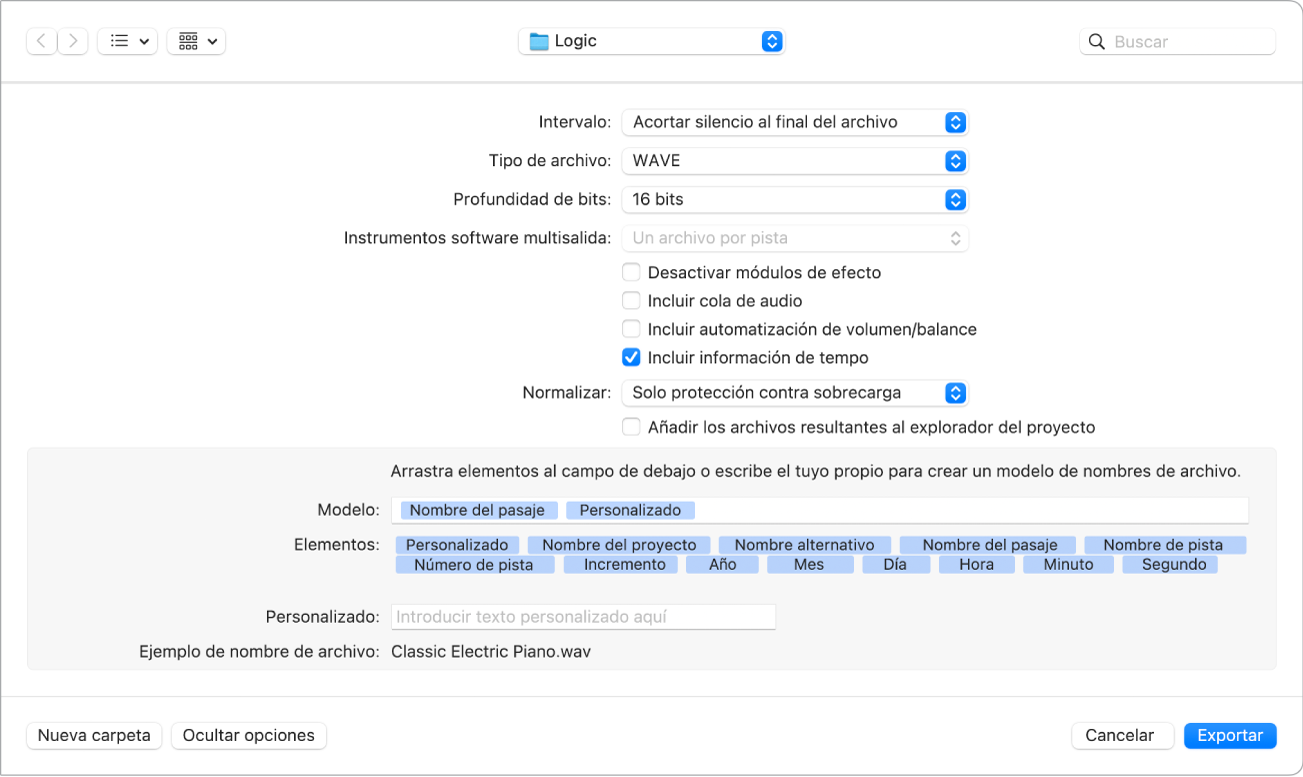Click the back navigation arrow
1303x777 pixels.
41,41
